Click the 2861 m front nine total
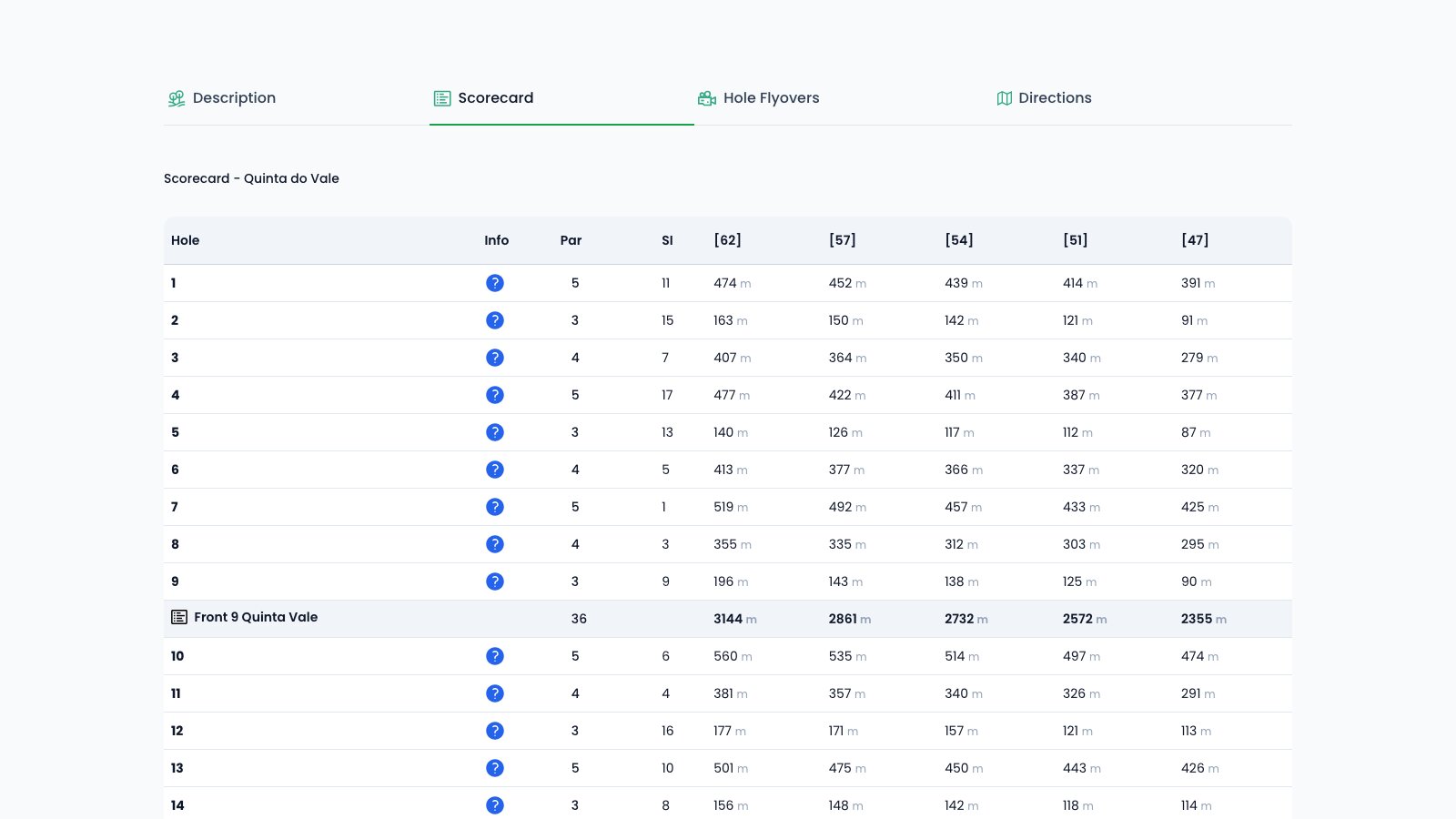This screenshot has width=1456, height=819. (x=850, y=619)
